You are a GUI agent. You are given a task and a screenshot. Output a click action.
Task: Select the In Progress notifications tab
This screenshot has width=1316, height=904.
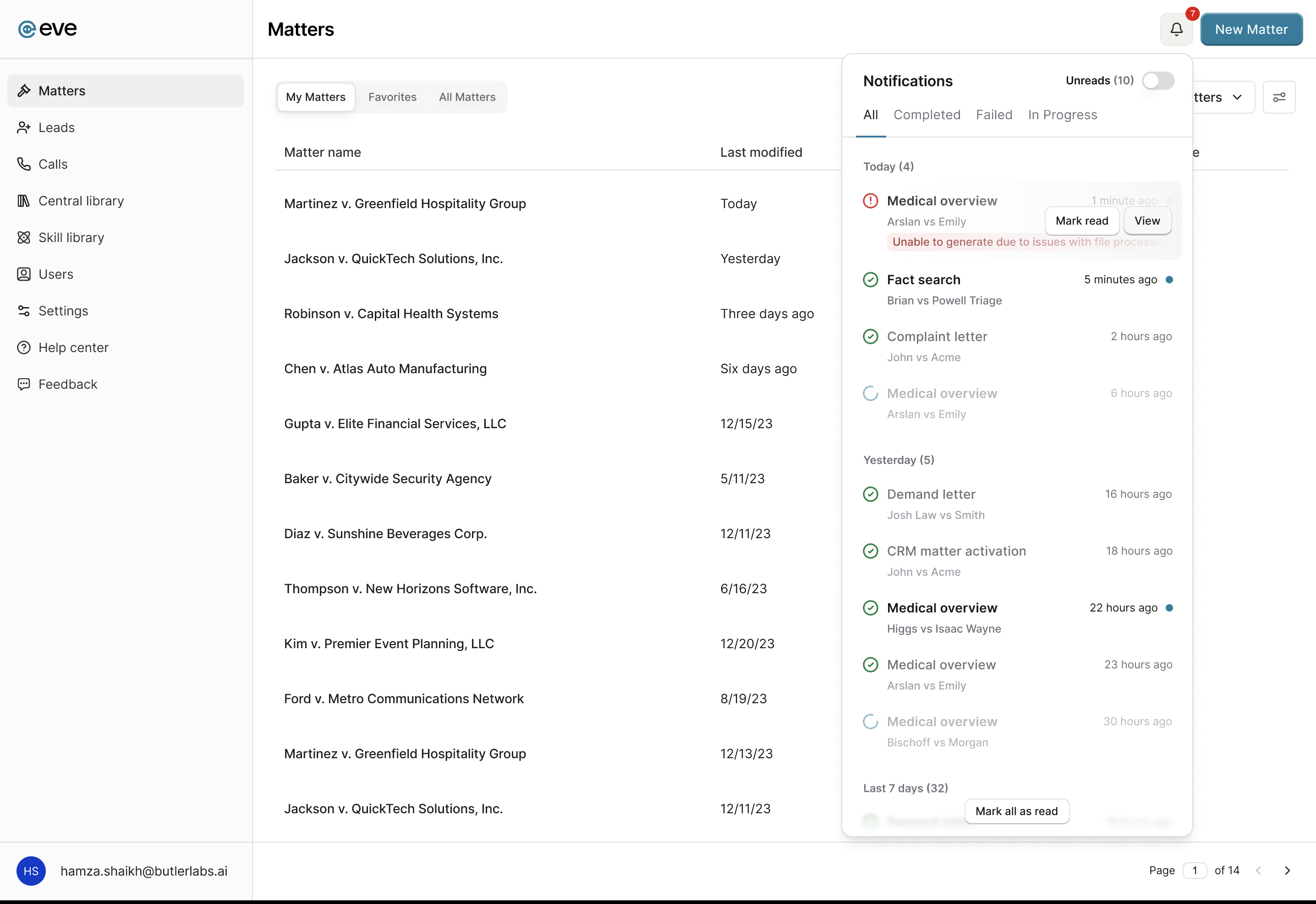tap(1063, 115)
